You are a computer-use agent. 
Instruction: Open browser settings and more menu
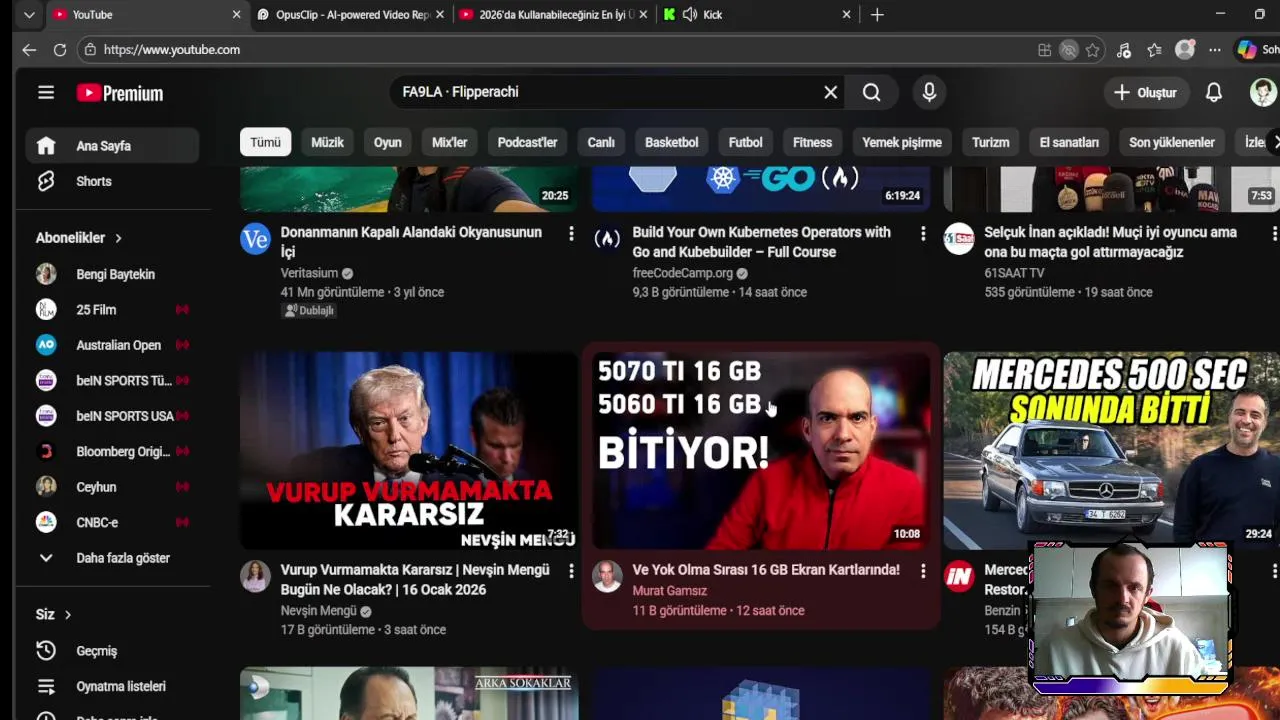(1215, 49)
